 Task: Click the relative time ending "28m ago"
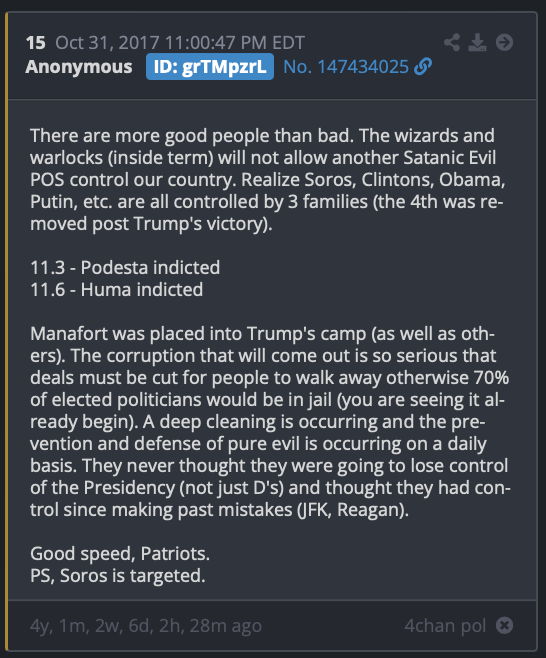coord(146,626)
